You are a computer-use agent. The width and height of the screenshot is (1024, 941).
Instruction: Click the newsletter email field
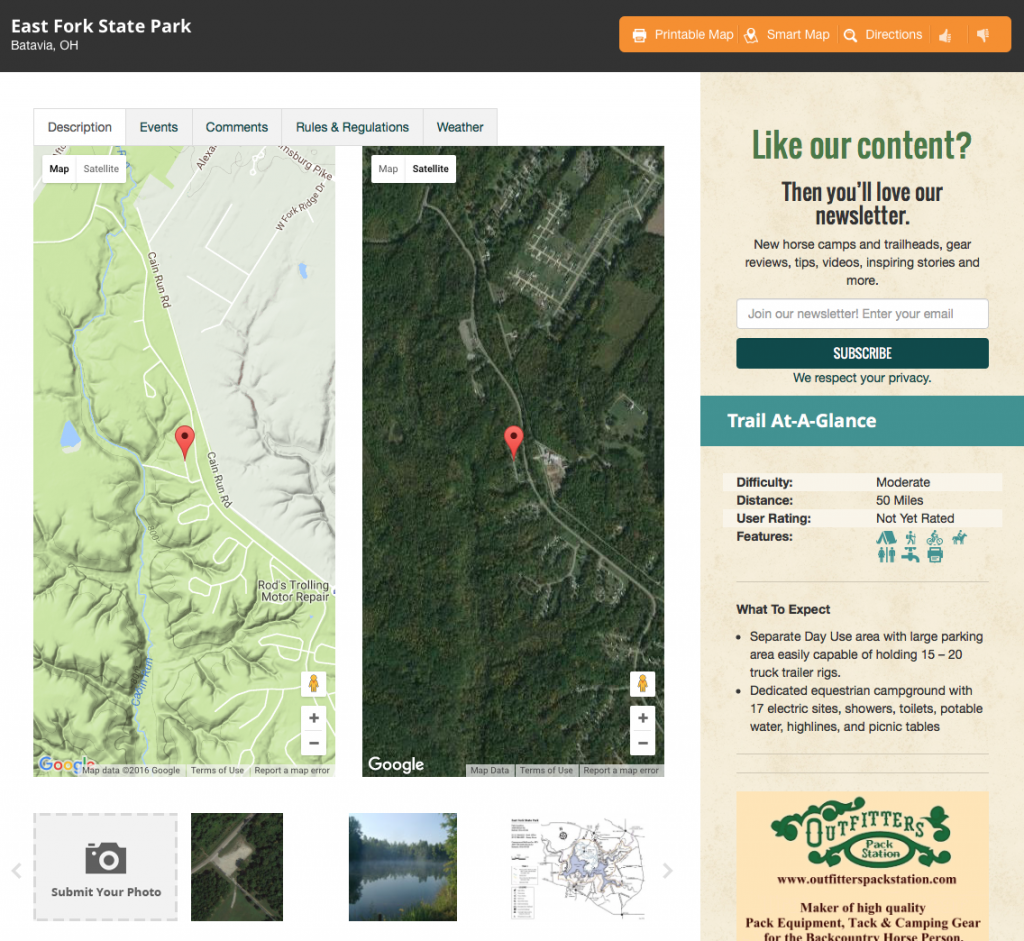tap(862, 313)
